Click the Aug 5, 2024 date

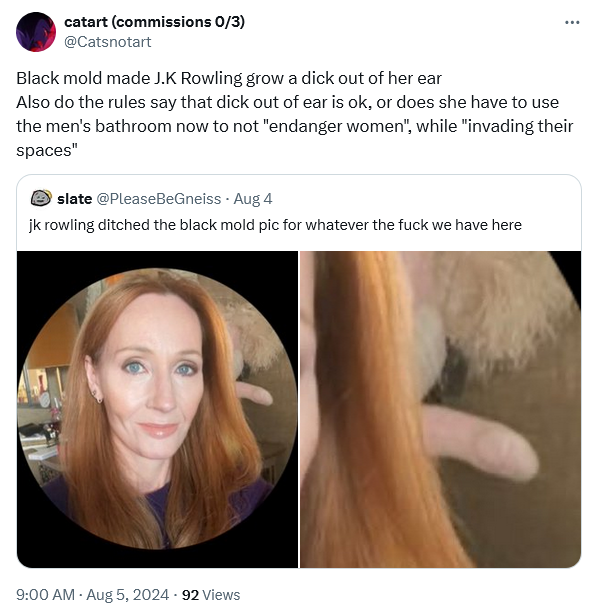pyautogui.click(x=127, y=595)
